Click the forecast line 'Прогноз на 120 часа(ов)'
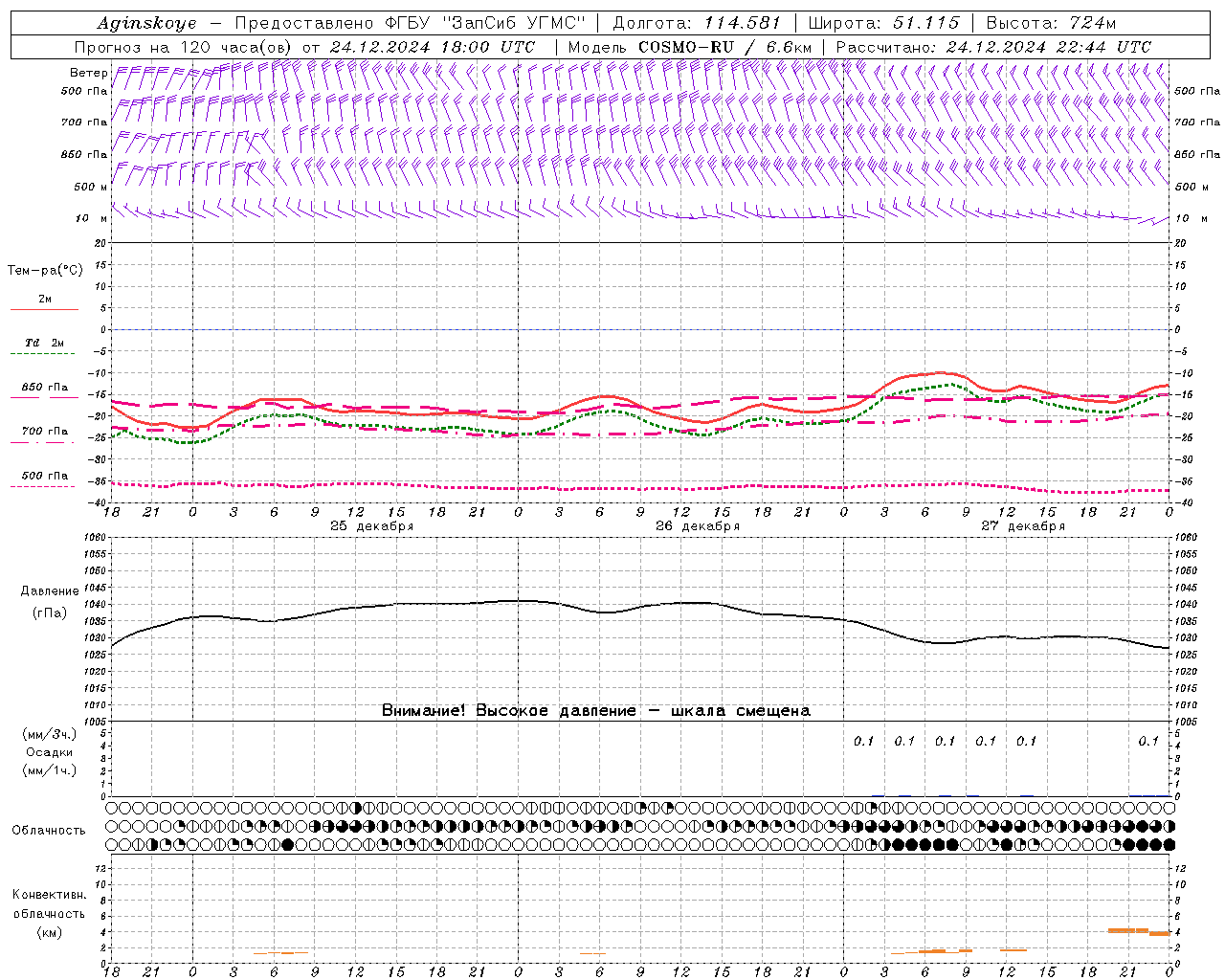1225x980 pixels. 184,47
